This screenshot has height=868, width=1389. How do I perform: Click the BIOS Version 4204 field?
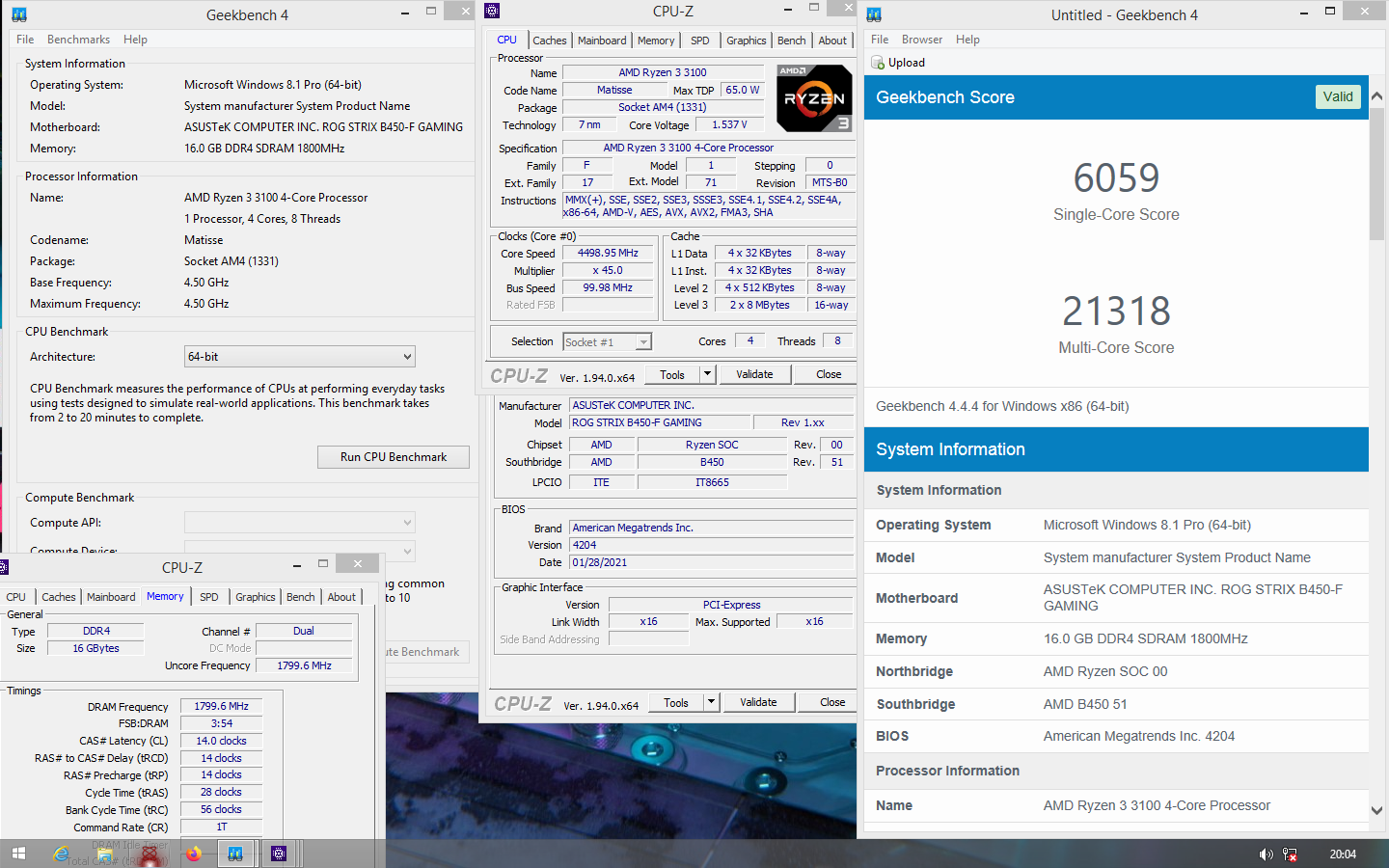coord(712,546)
